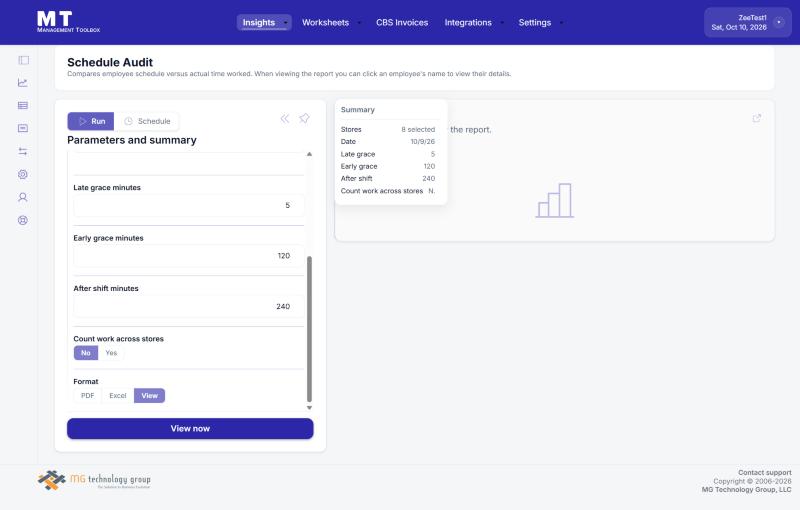Choose PDF format

[x=88, y=396]
